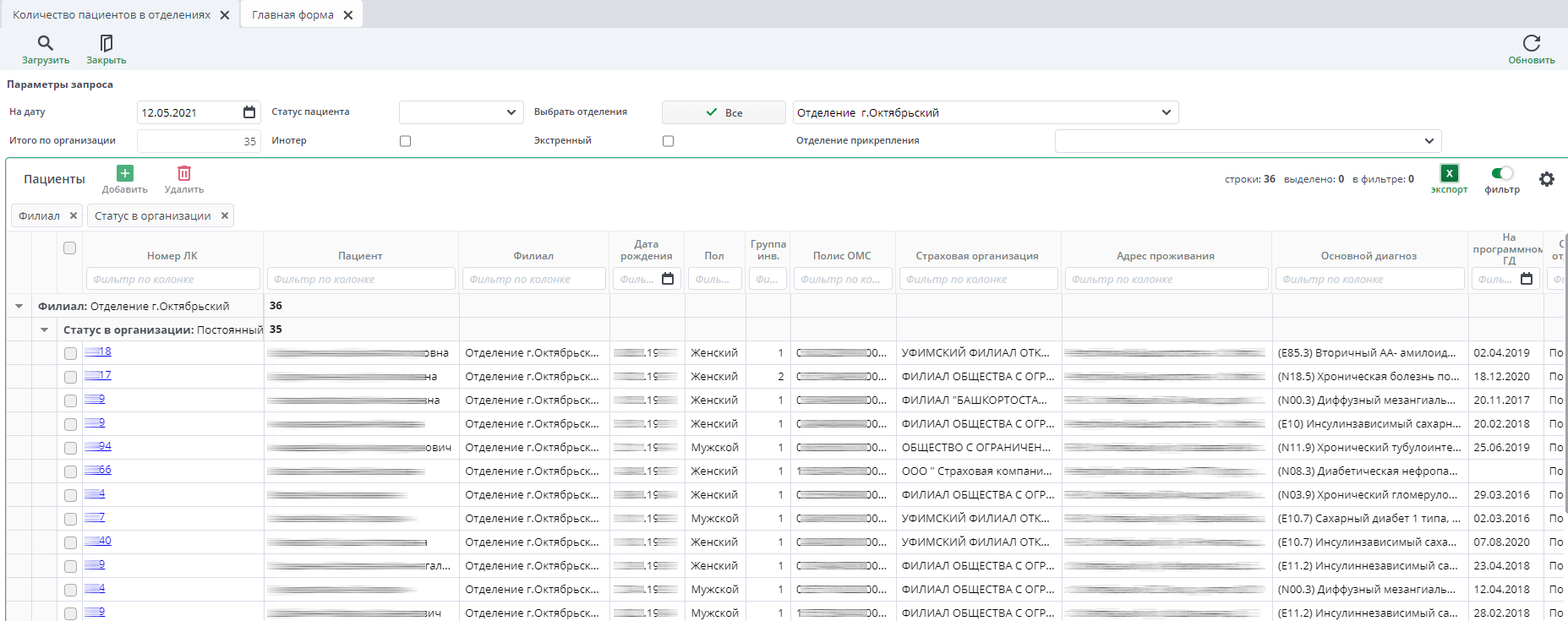Enable the Инотер checkbox

pos(406,141)
